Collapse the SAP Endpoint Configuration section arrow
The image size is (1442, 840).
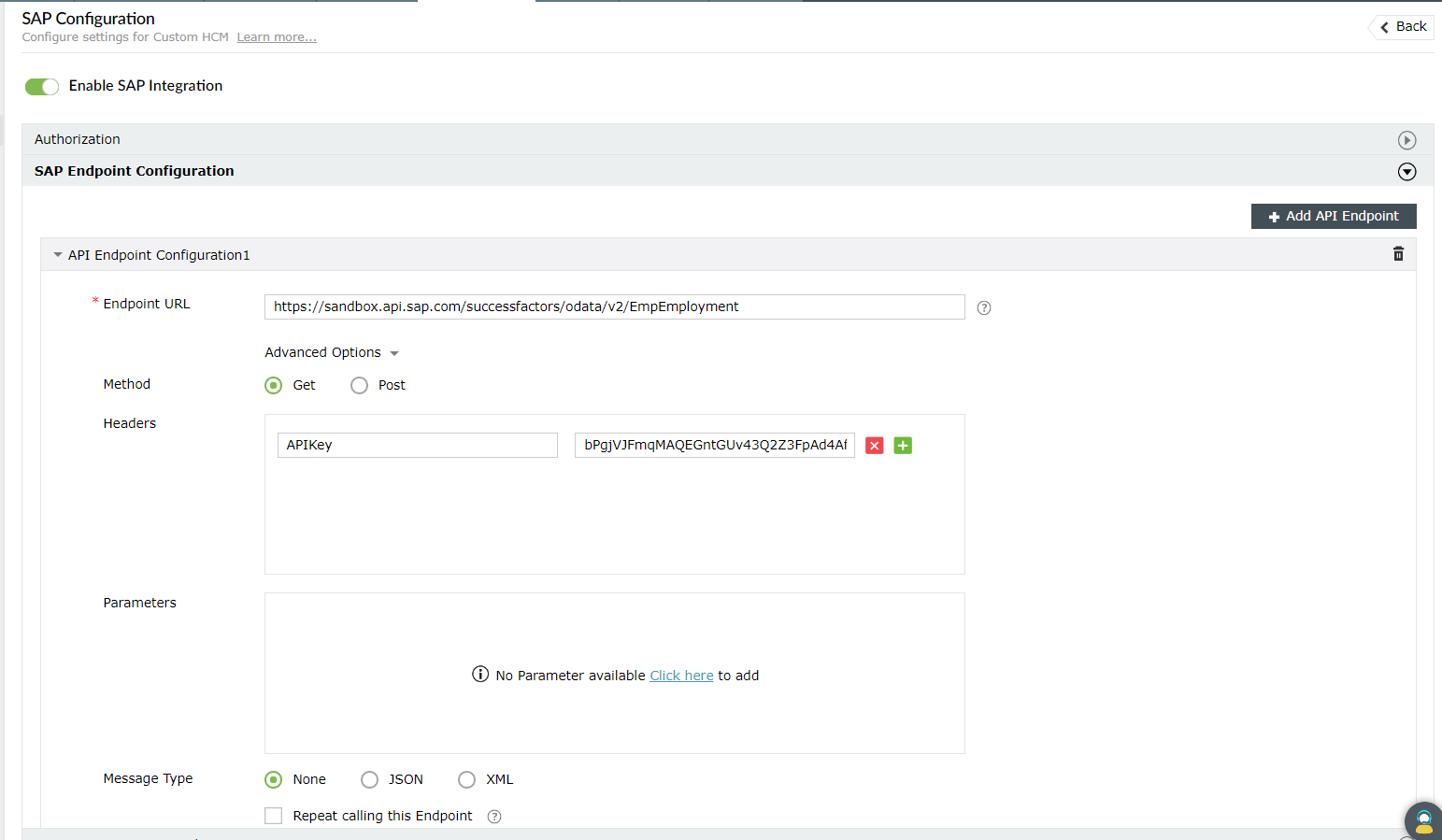[x=1406, y=172]
